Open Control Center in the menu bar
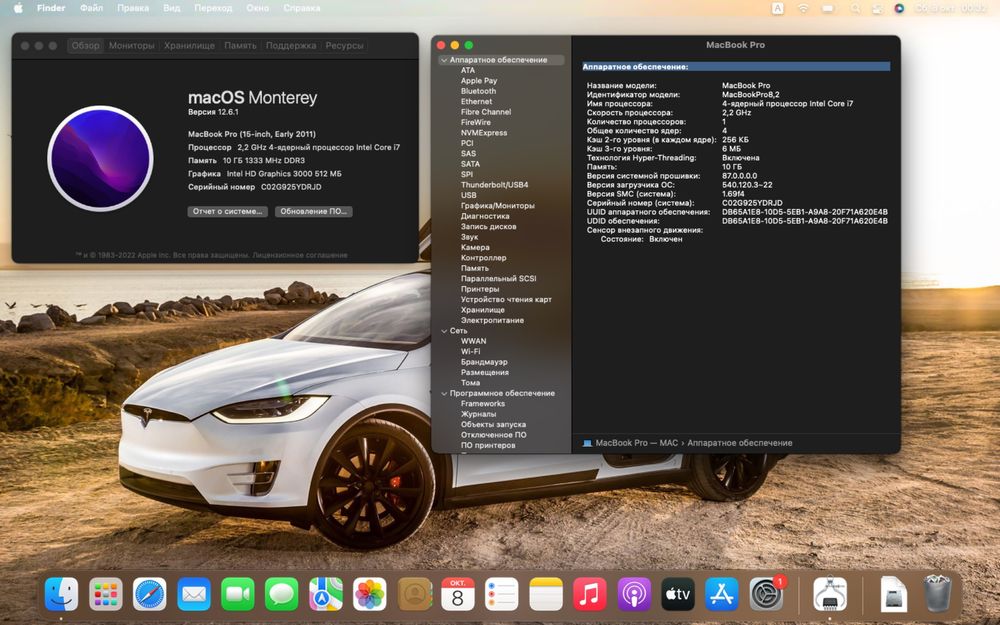The image size is (1000, 625). point(878,8)
